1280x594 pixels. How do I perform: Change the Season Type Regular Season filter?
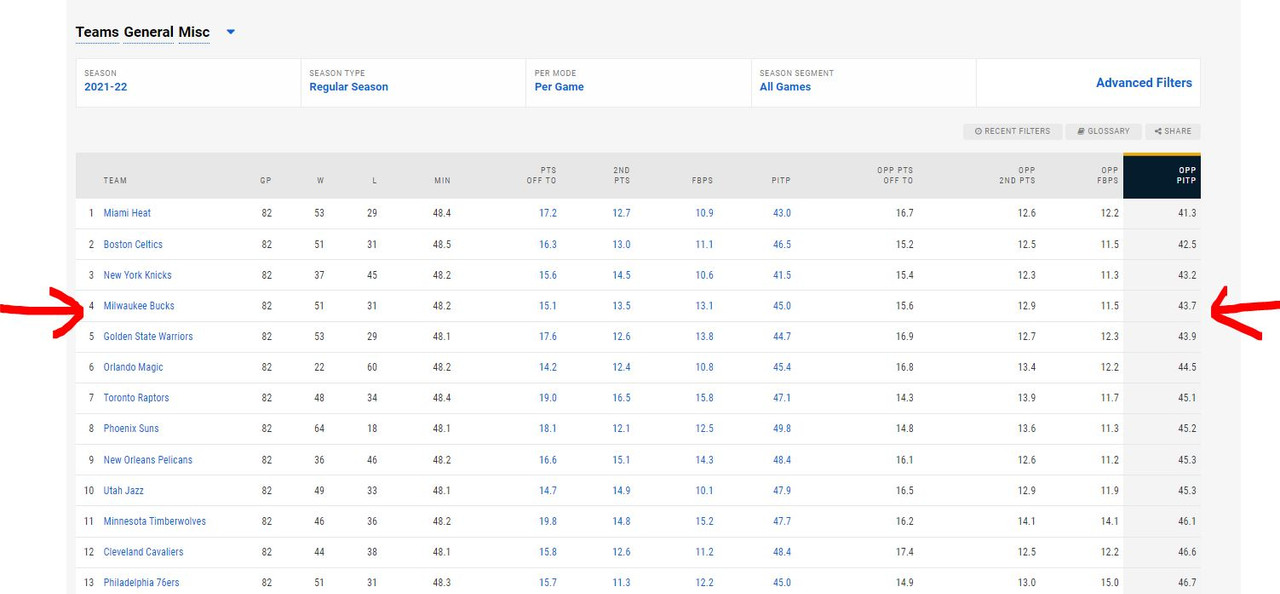(x=413, y=83)
